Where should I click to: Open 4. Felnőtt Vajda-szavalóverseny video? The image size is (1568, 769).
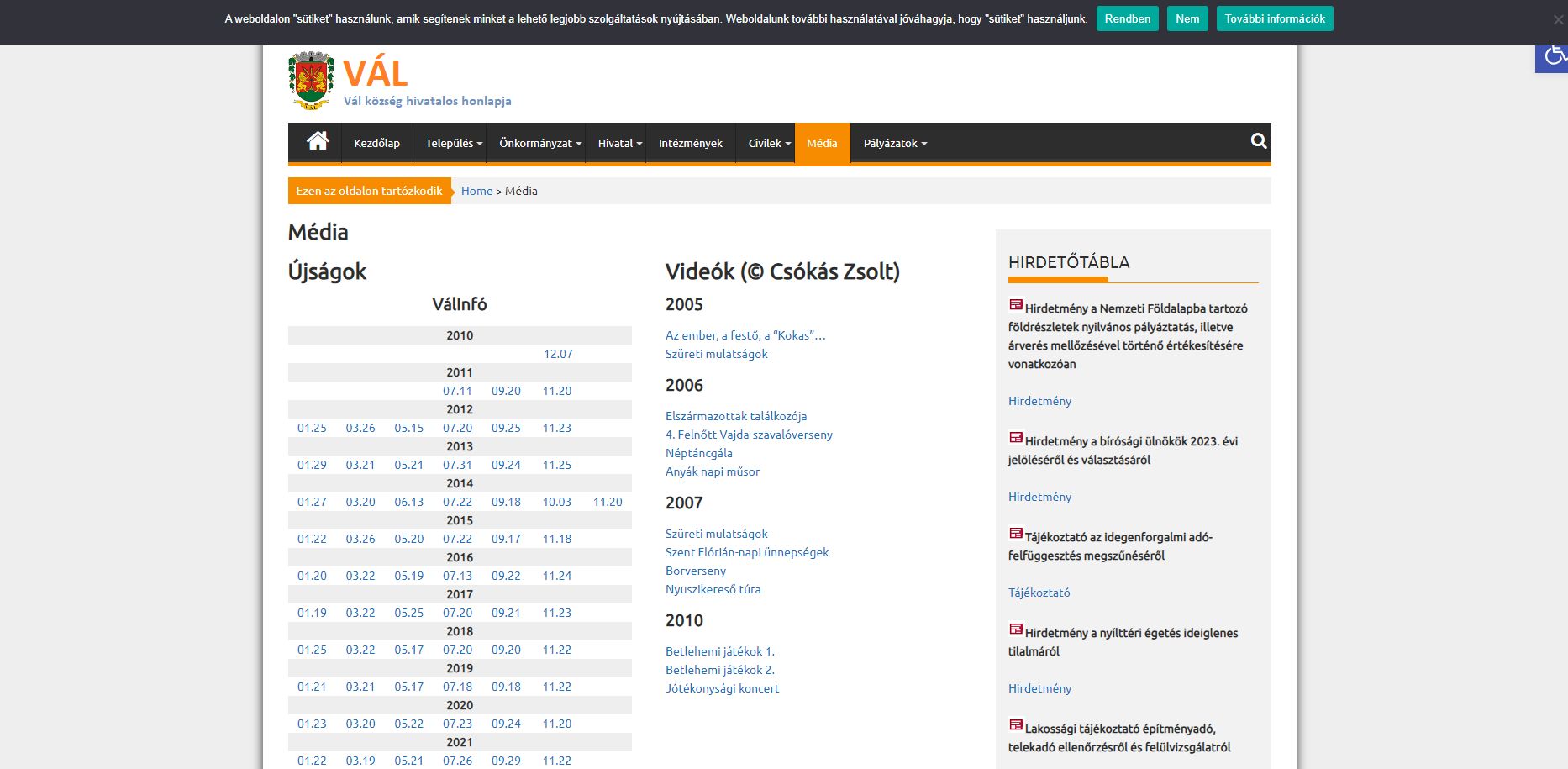[x=749, y=435]
